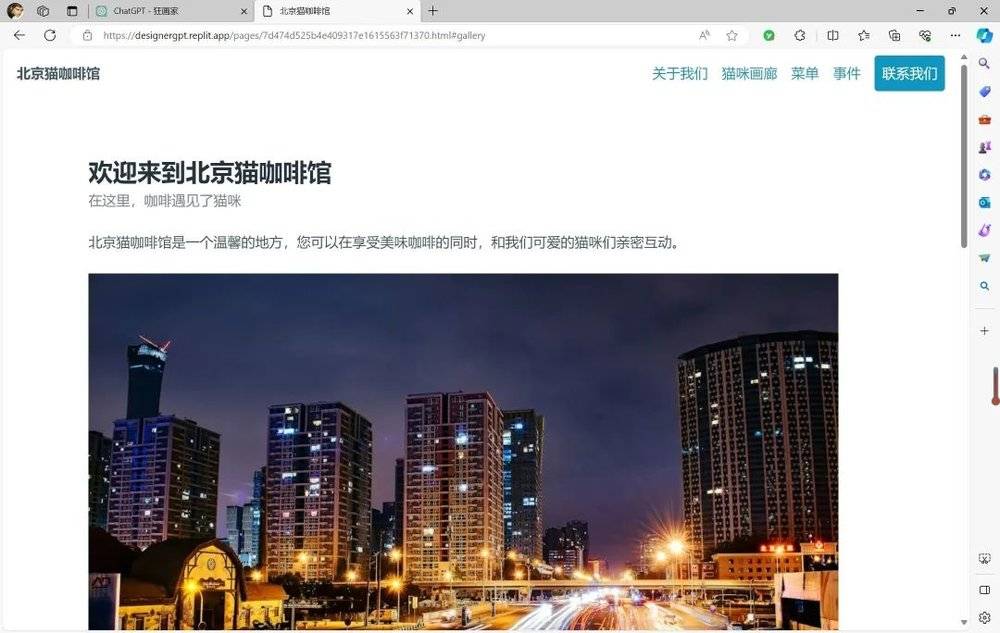Close the 北京猫咖啡馆 browser tab
Viewport: 1000px width, 633px height.
410,11
